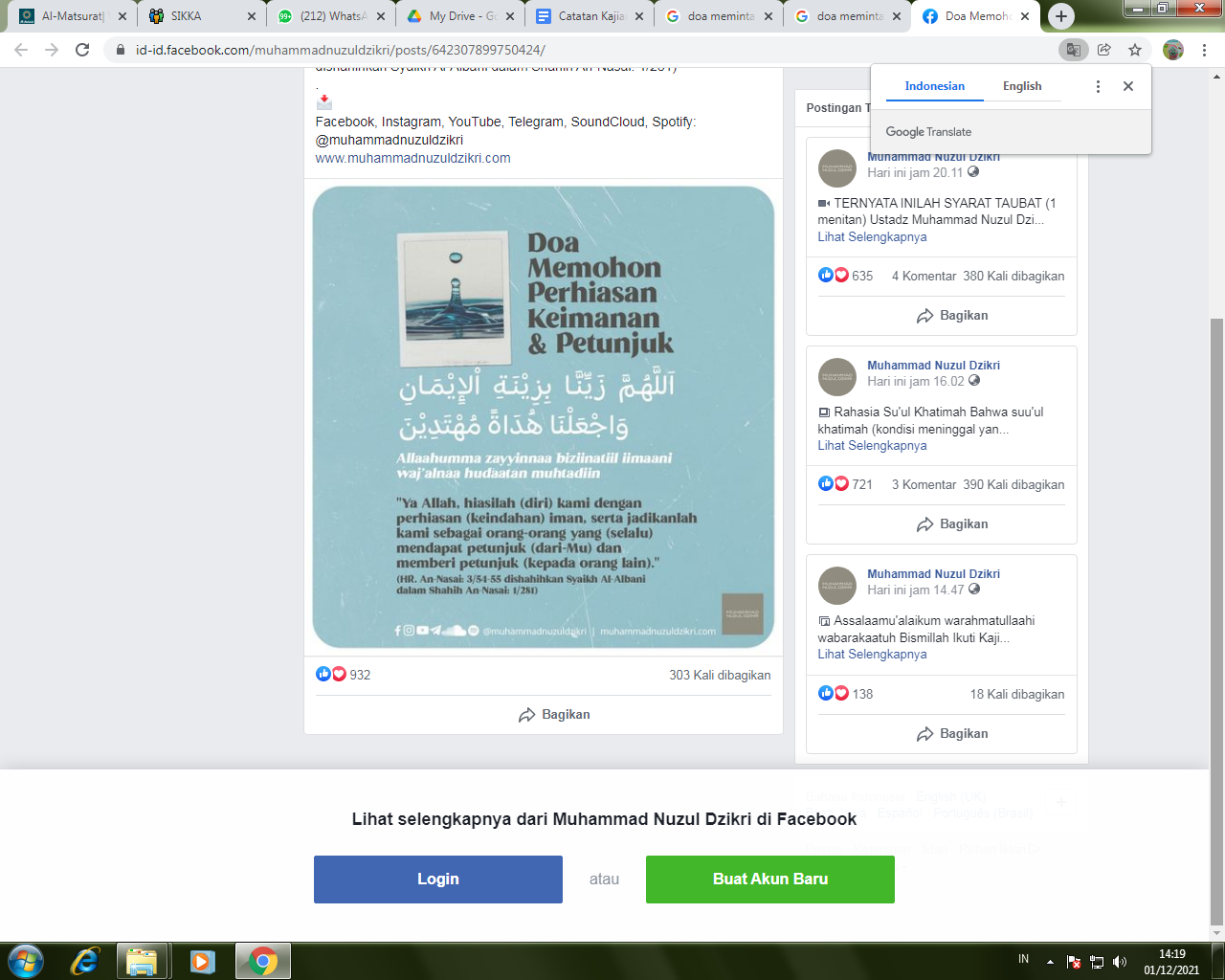Open Windows Media Player from taskbar
The image size is (1225, 980).
point(202,961)
